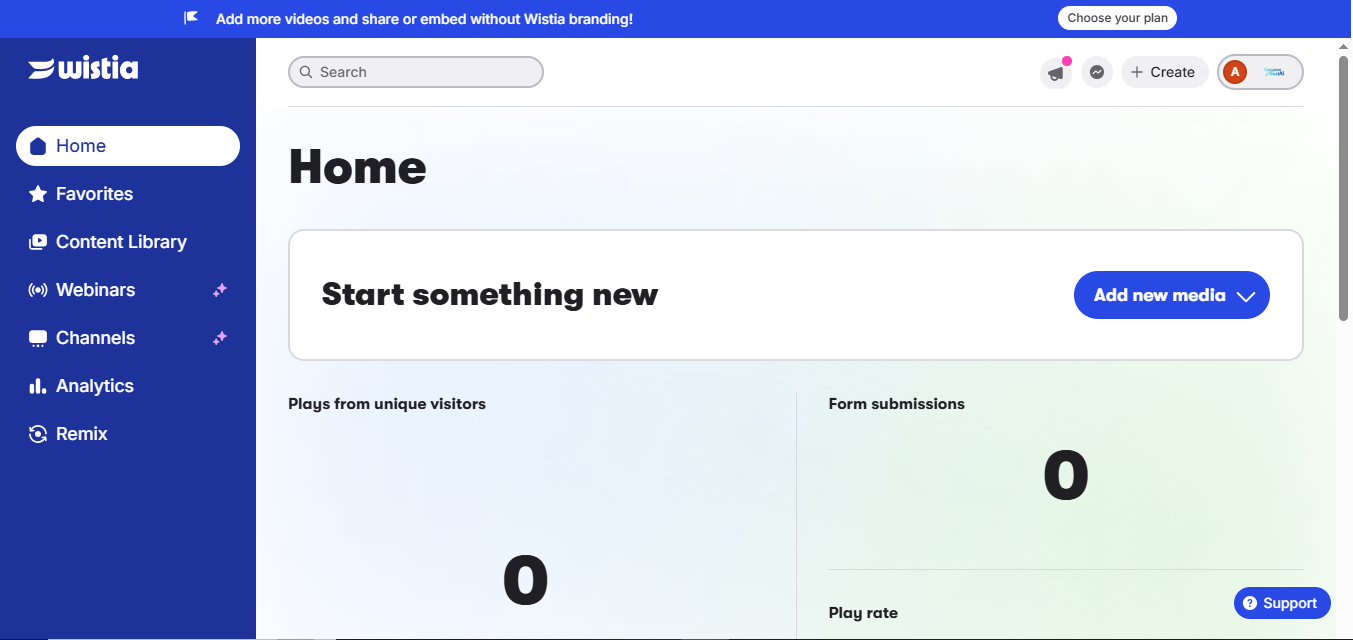Click the Content Library icon
1353x640 pixels.
(38, 242)
